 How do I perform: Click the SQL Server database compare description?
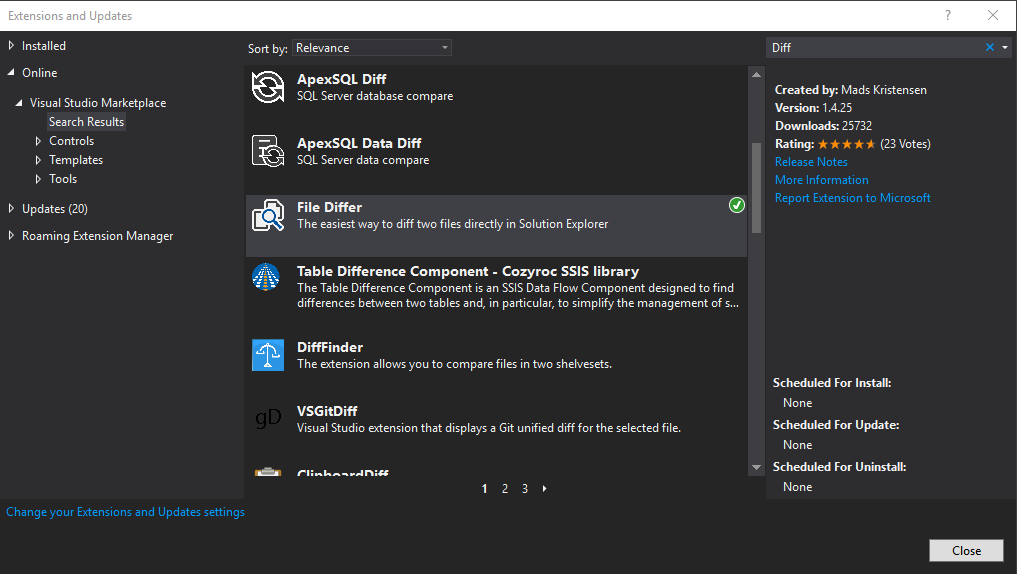(375, 96)
